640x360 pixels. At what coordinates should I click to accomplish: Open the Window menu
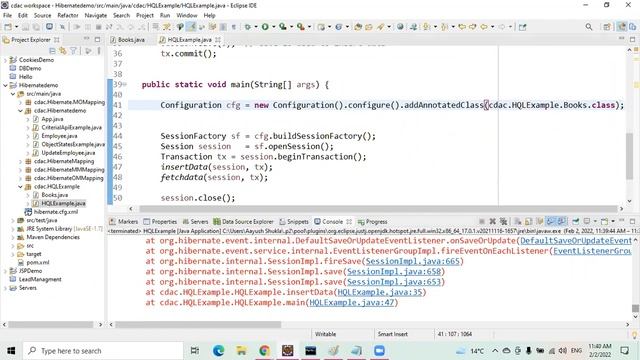[187, 15]
